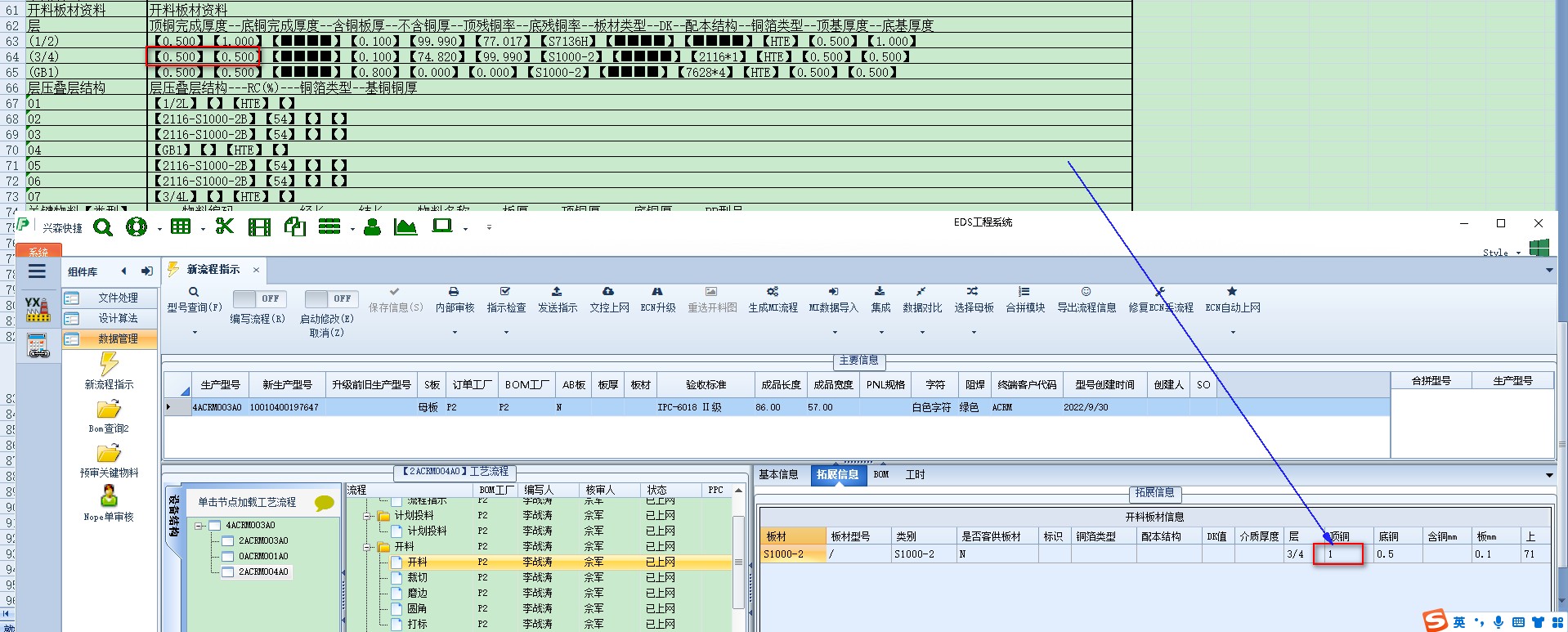Click checkbox for 0ACRM001A0 node
This screenshot has width=1568, height=632.
pyautogui.click(x=228, y=556)
